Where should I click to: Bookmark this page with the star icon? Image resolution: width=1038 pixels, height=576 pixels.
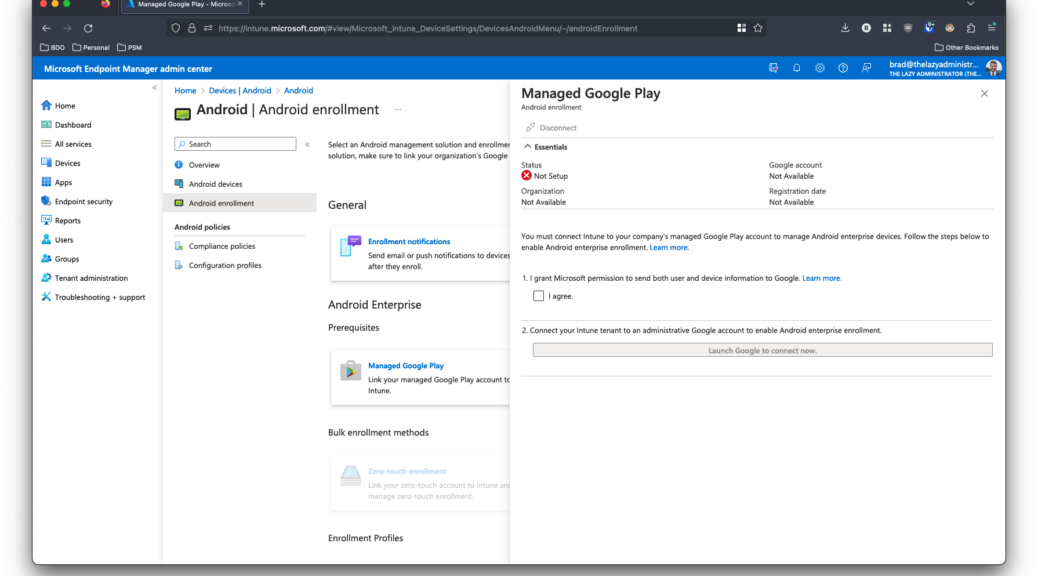pos(758,28)
